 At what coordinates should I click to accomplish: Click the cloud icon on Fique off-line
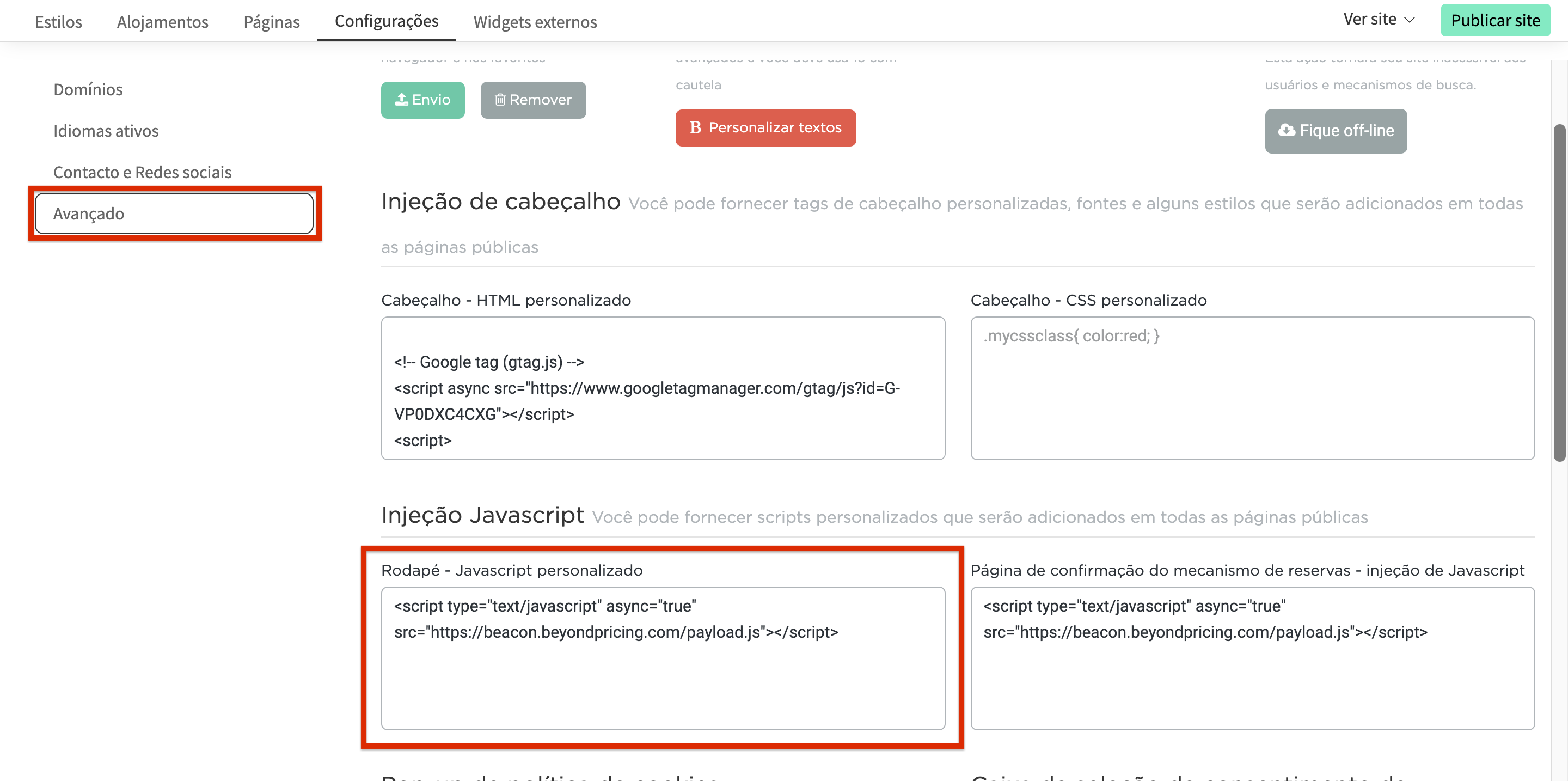tap(1286, 130)
